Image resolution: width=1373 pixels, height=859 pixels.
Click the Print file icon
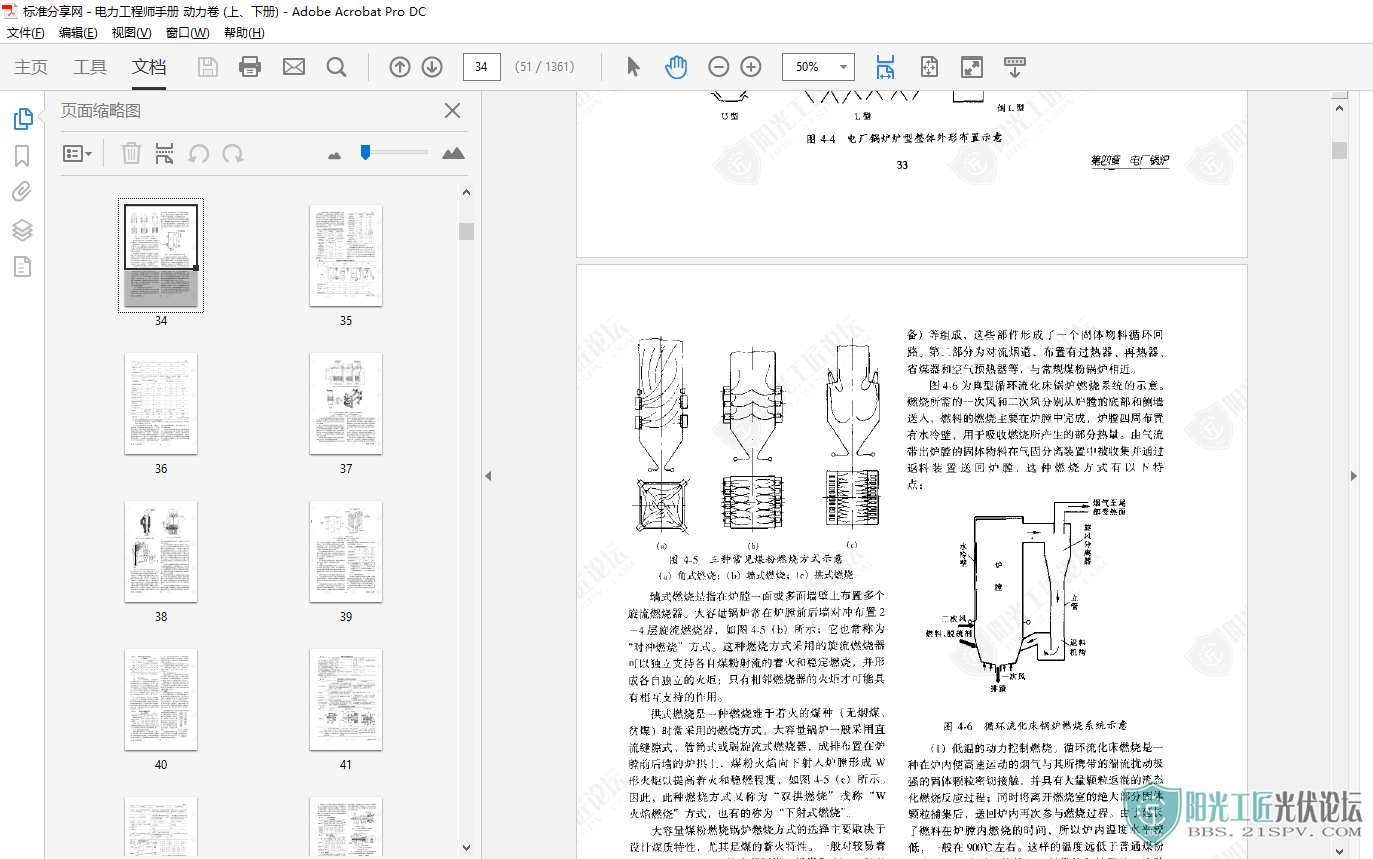(250, 67)
